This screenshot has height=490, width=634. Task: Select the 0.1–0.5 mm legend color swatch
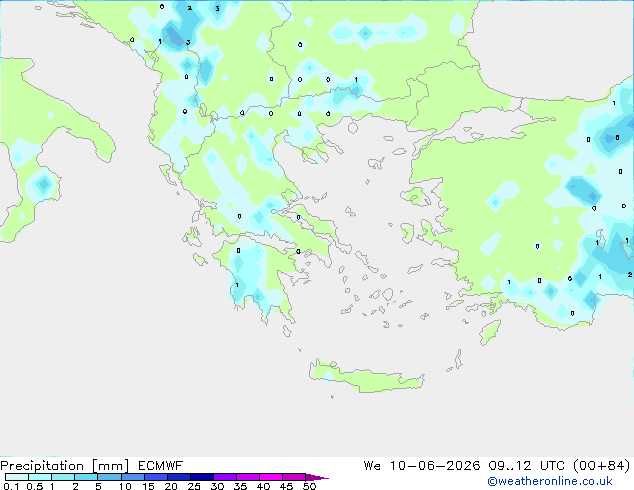click(17, 477)
